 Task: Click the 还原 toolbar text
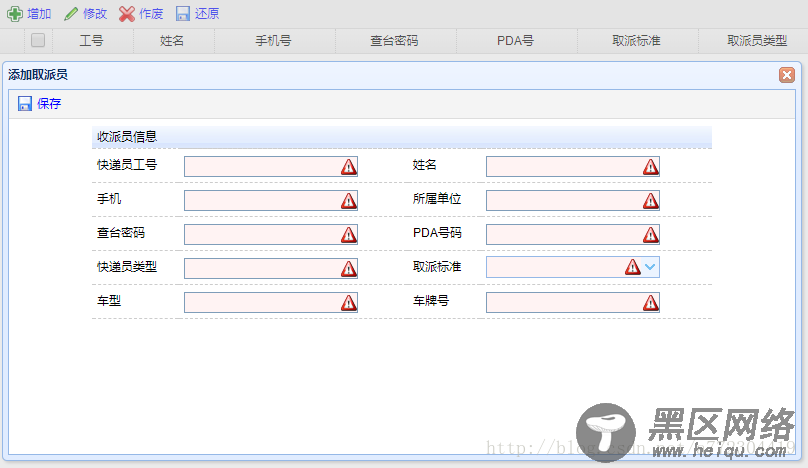coord(207,14)
